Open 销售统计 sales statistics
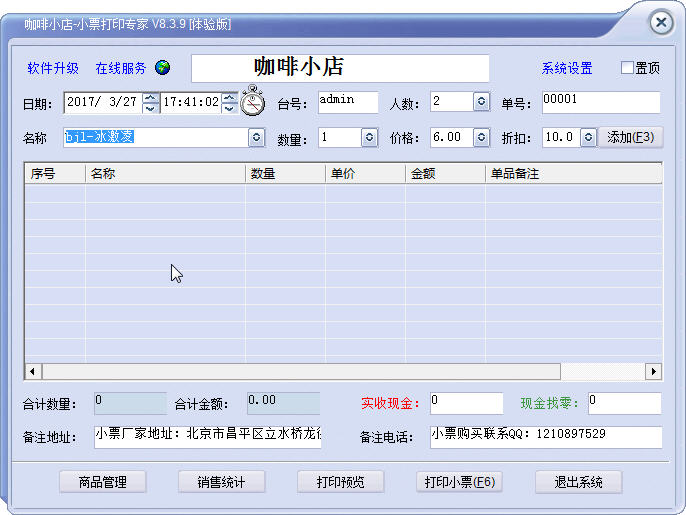The height and width of the screenshot is (515, 686). (221, 482)
